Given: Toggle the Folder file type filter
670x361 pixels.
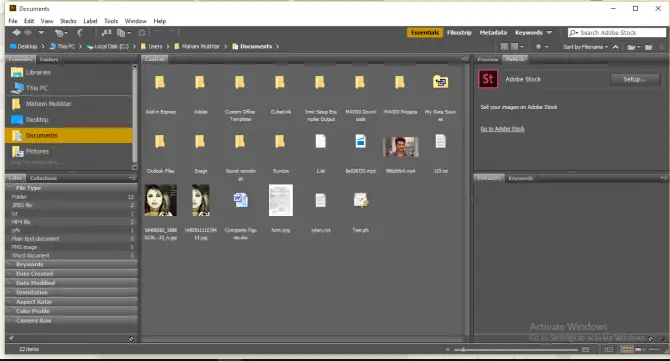Looking at the screenshot, I should point(72,197).
